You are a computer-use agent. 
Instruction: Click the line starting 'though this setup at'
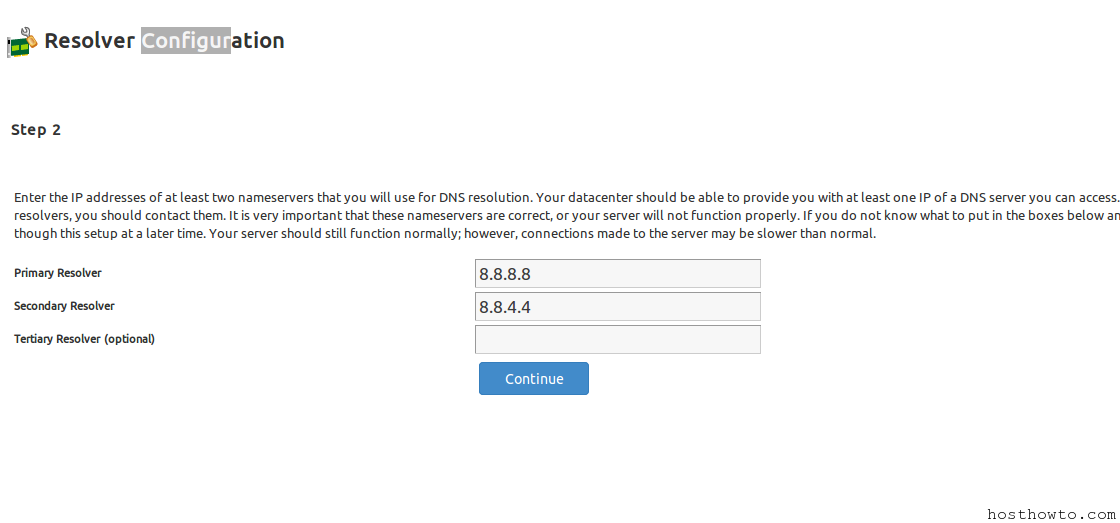[x=444, y=234]
